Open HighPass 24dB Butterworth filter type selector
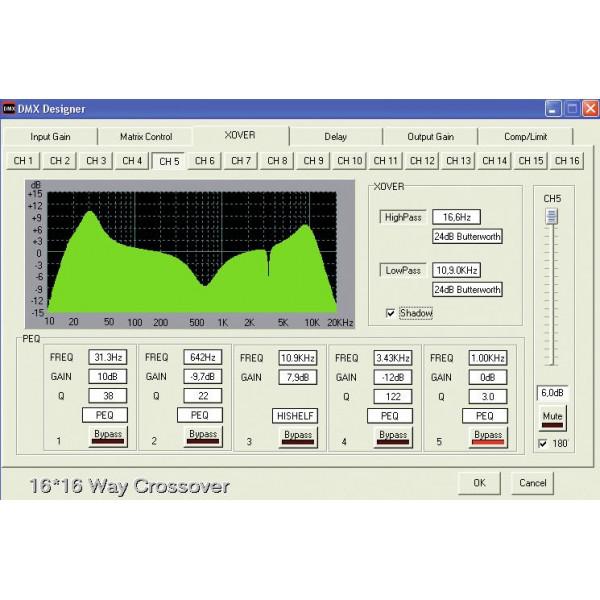 [466, 236]
